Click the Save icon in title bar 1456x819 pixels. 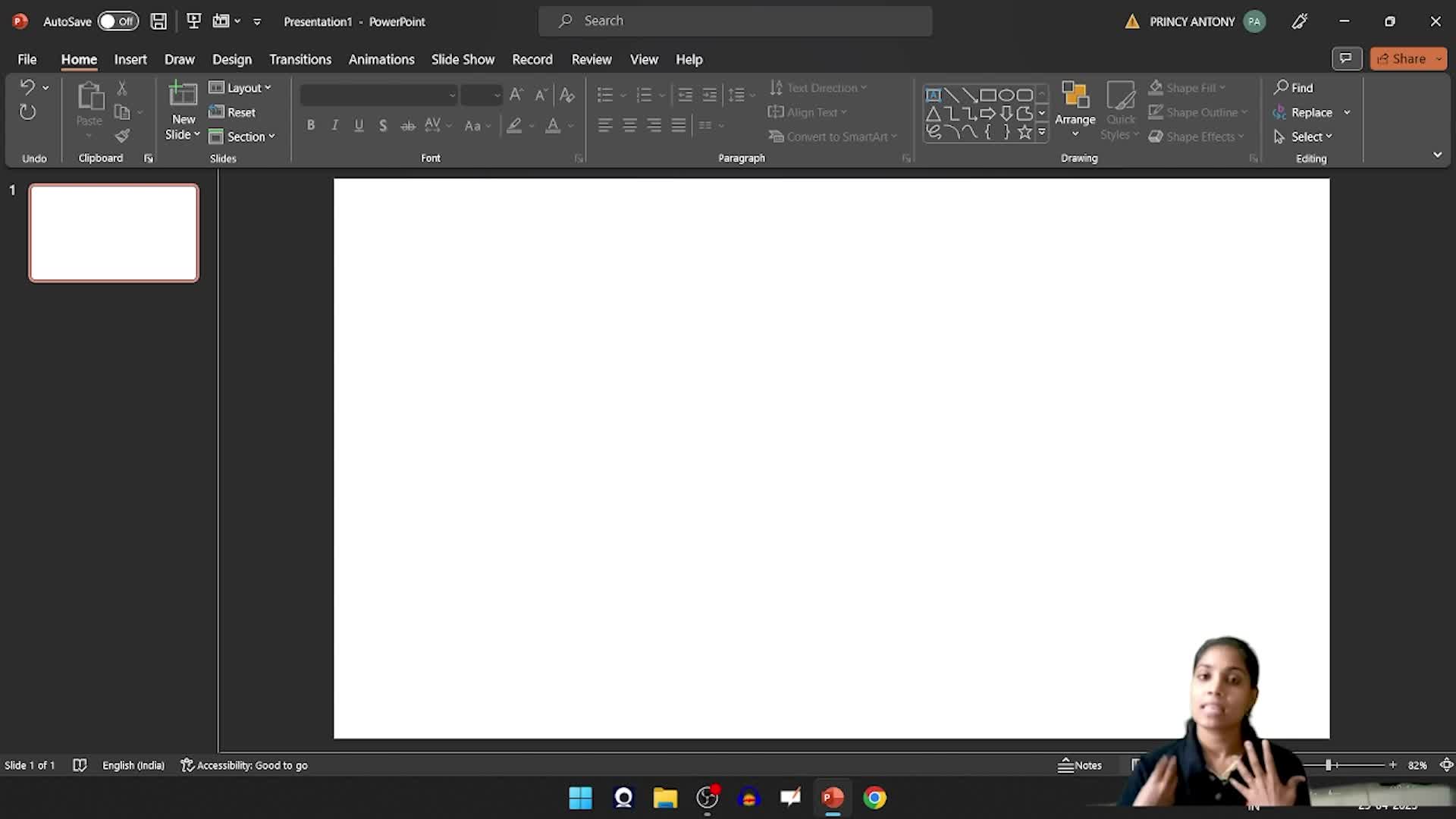(158, 21)
